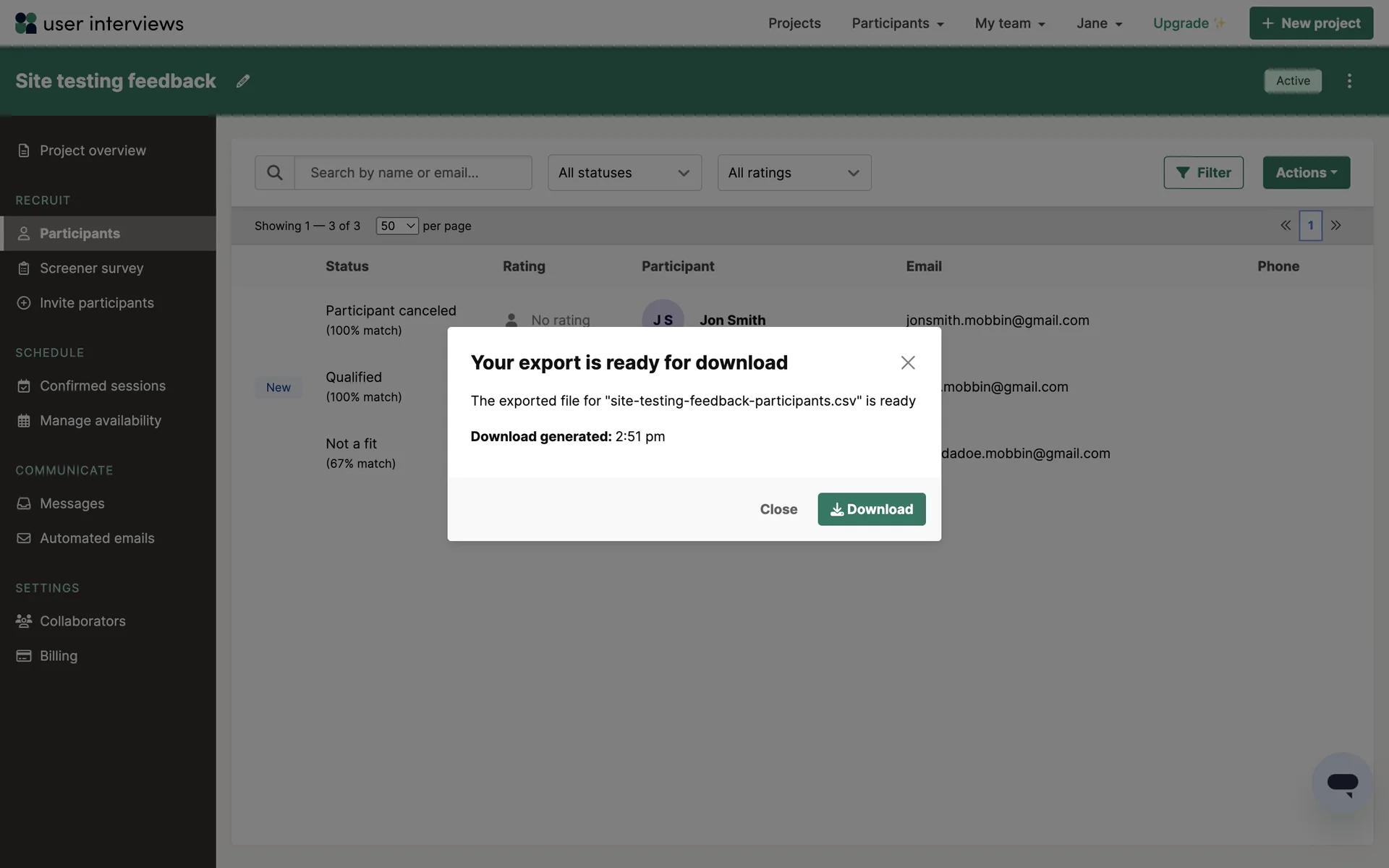Download the exported CSV file
Viewport: 1389px width, 868px height.
pos(871,509)
